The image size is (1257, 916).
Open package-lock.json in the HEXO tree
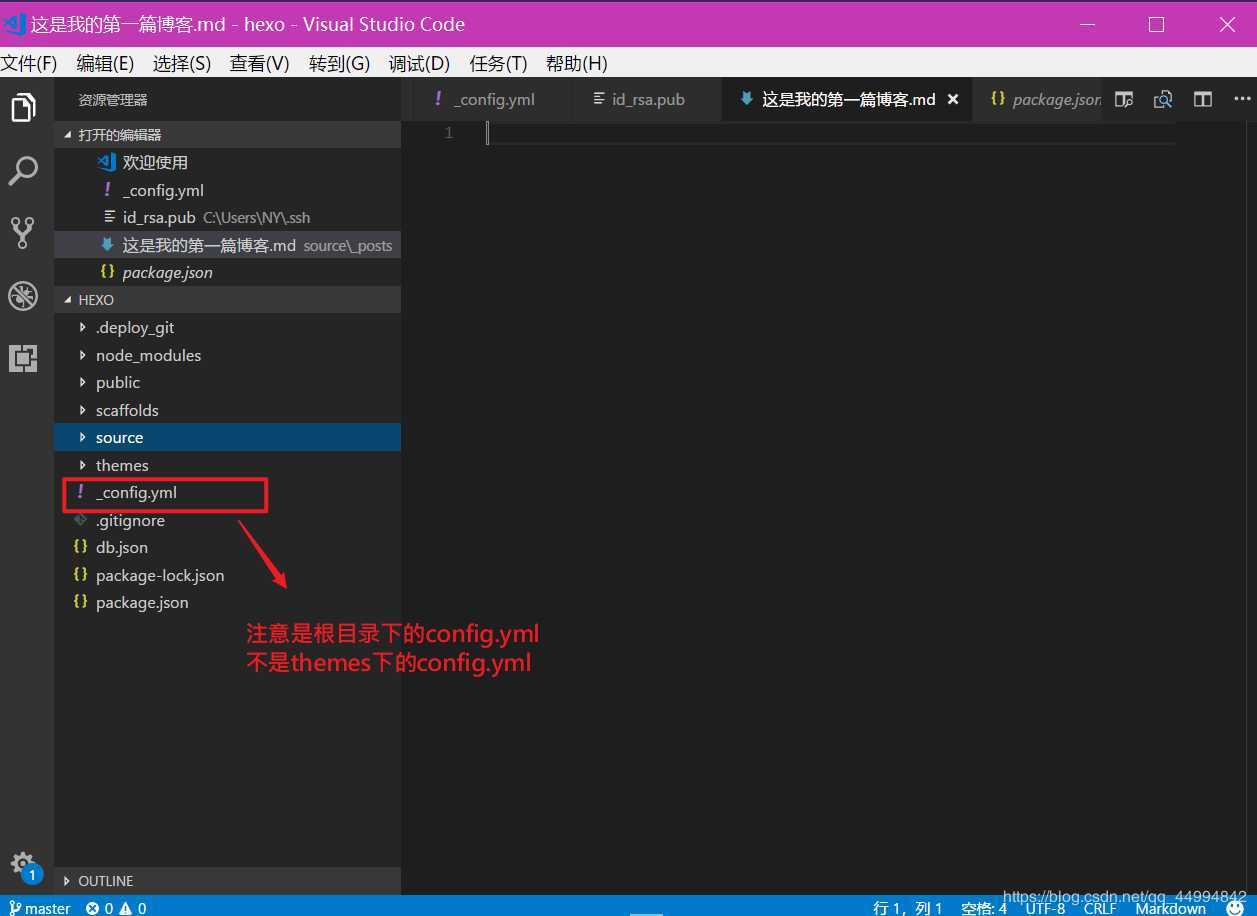pyautogui.click(x=227, y=575)
